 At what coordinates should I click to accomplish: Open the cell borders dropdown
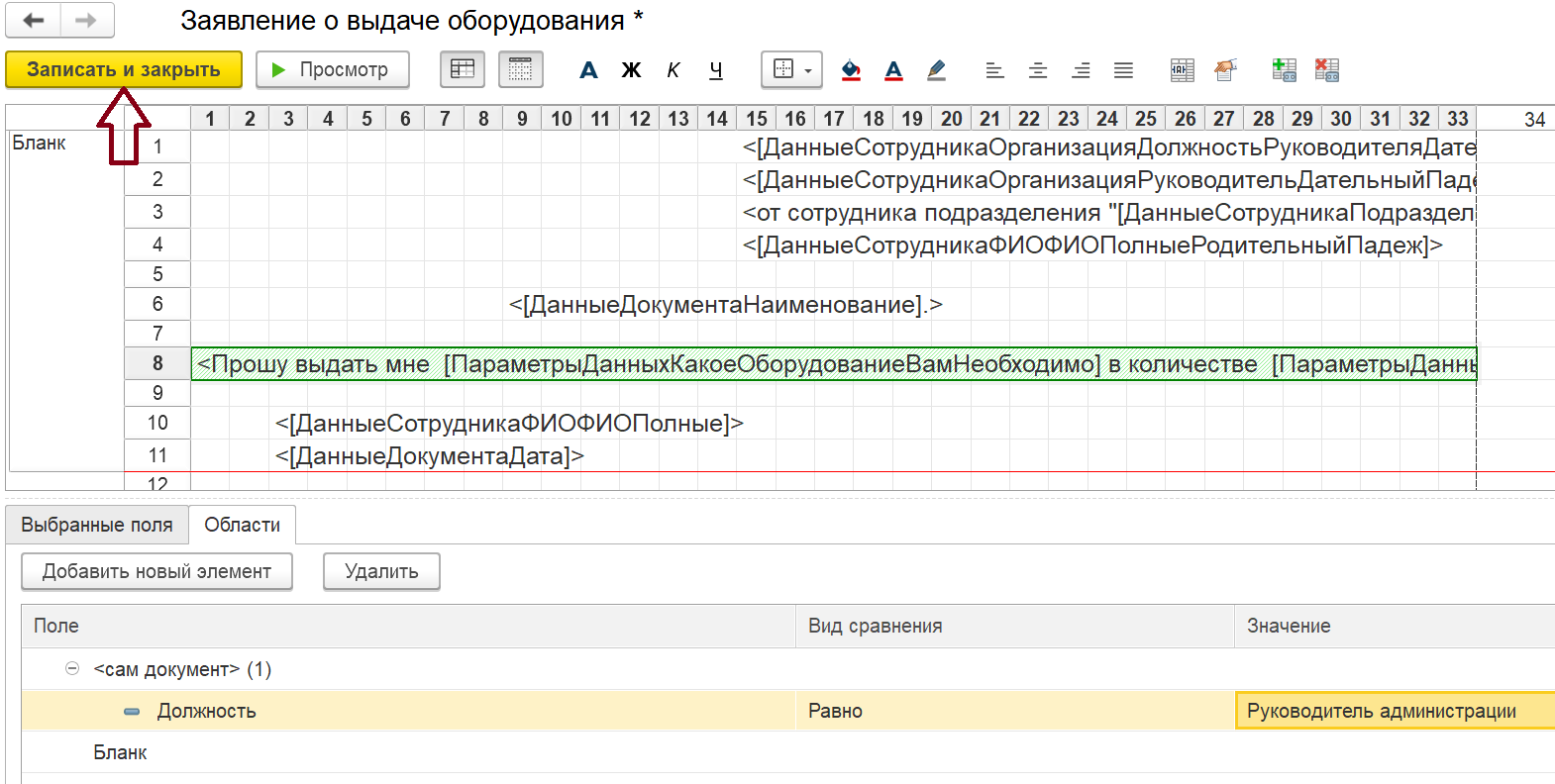[x=791, y=70]
